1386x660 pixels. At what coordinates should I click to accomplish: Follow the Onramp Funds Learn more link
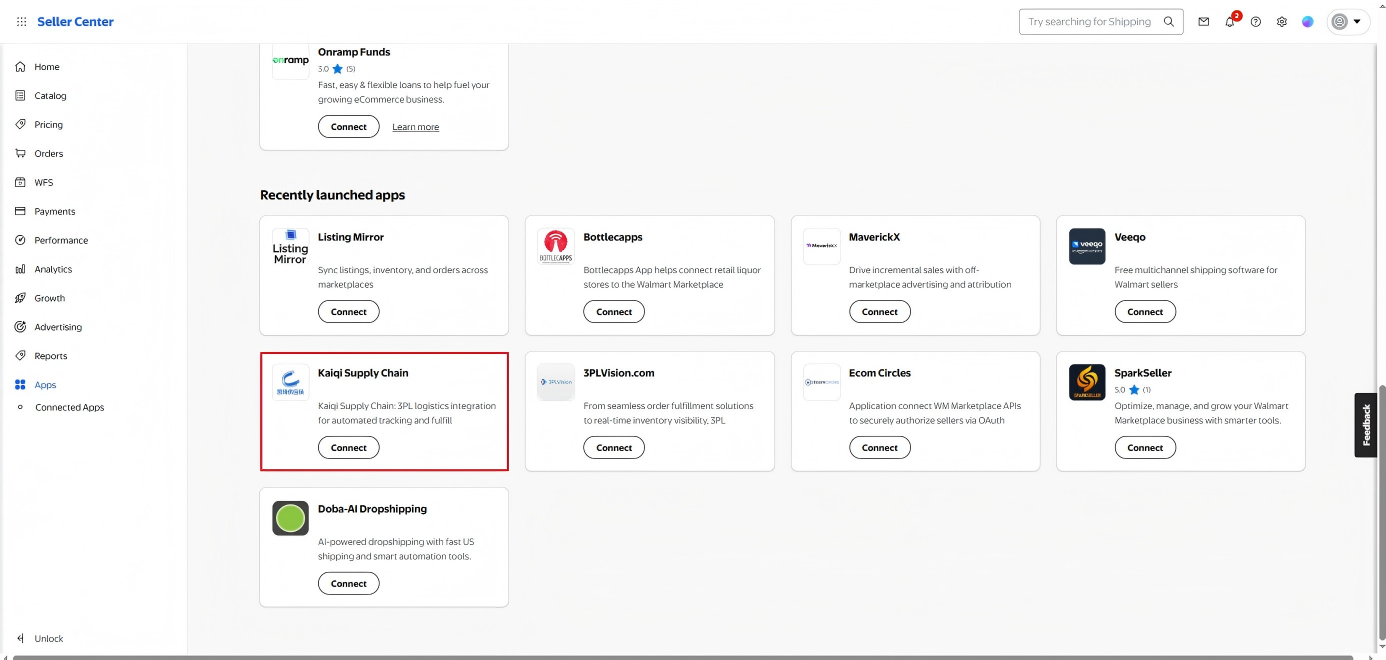[x=415, y=127]
